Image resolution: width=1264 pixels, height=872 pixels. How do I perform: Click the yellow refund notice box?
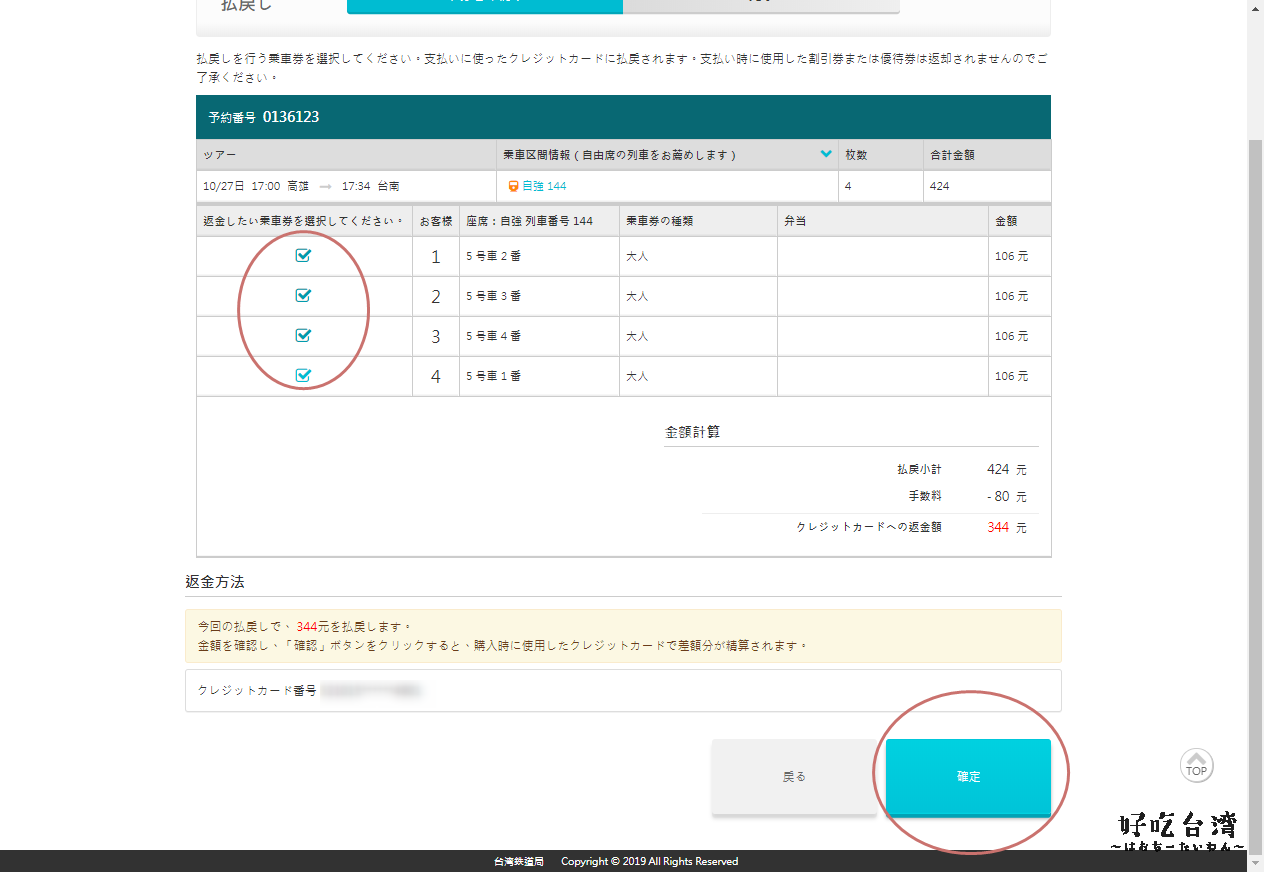click(622, 636)
